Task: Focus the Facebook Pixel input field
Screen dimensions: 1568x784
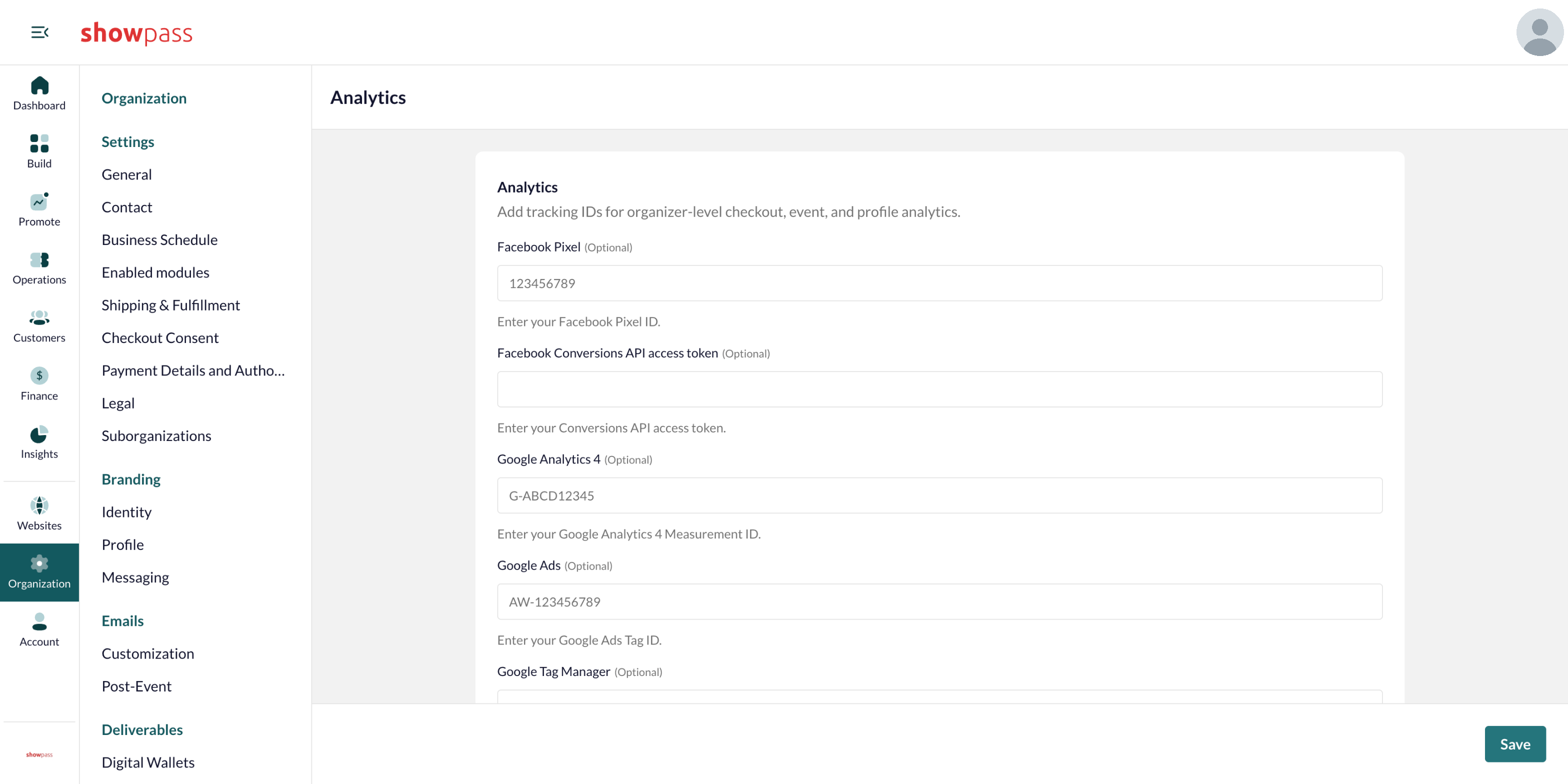Action: click(x=939, y=283)
